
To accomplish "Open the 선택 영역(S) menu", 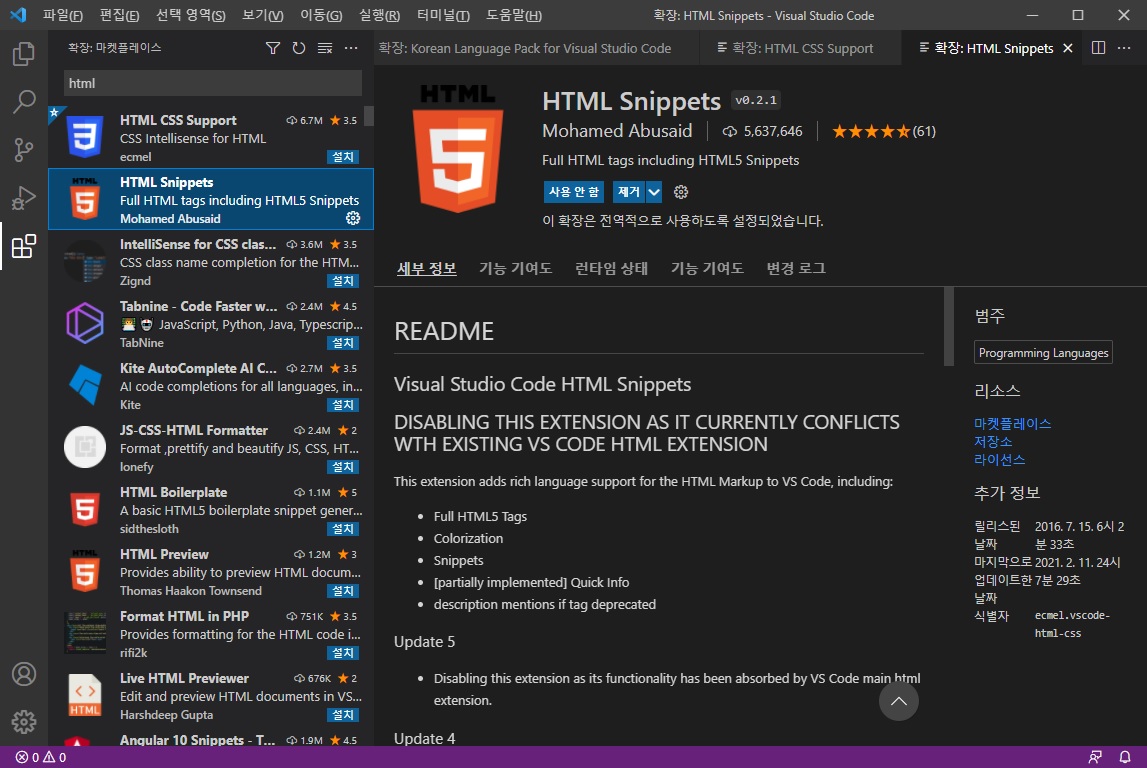I will (191, 15).
